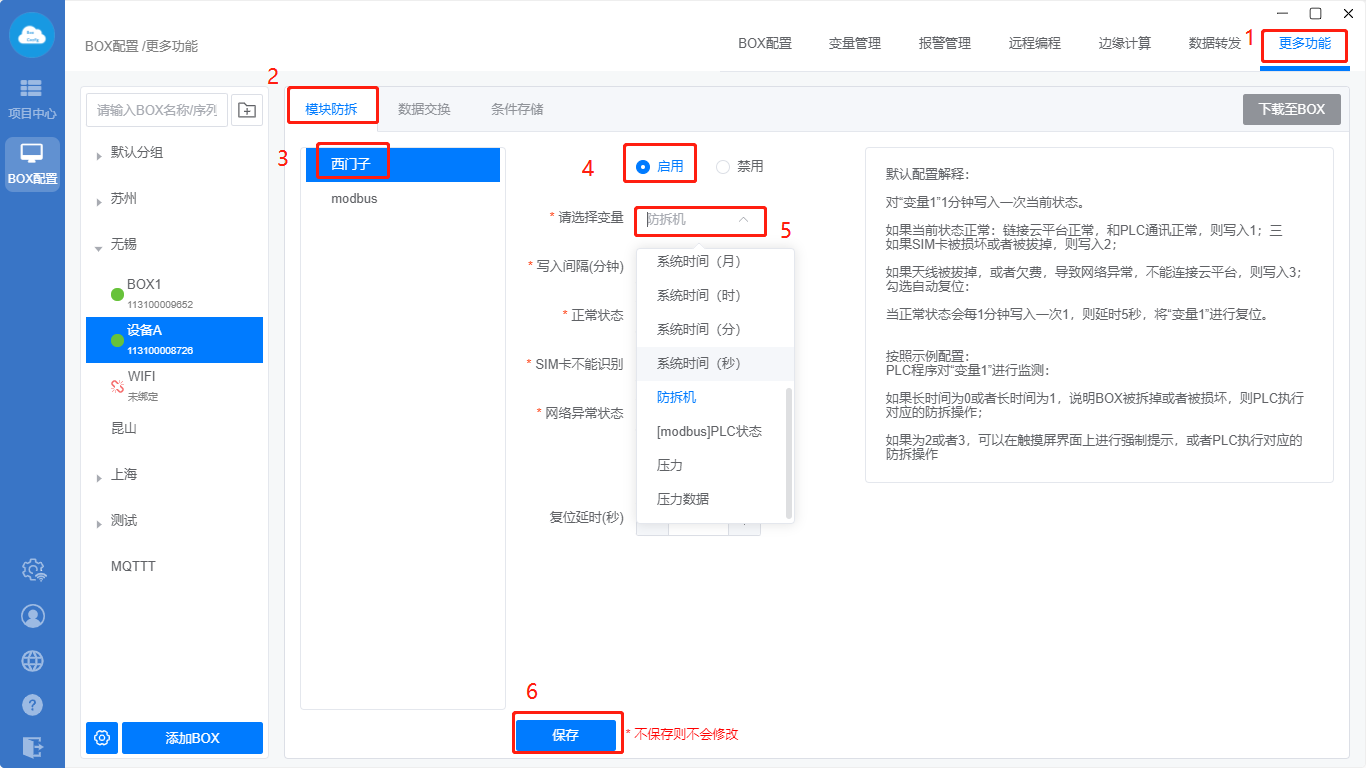Expand the 默认分组 tree group
Screen dimensions: 1366x768
[99, 155]
